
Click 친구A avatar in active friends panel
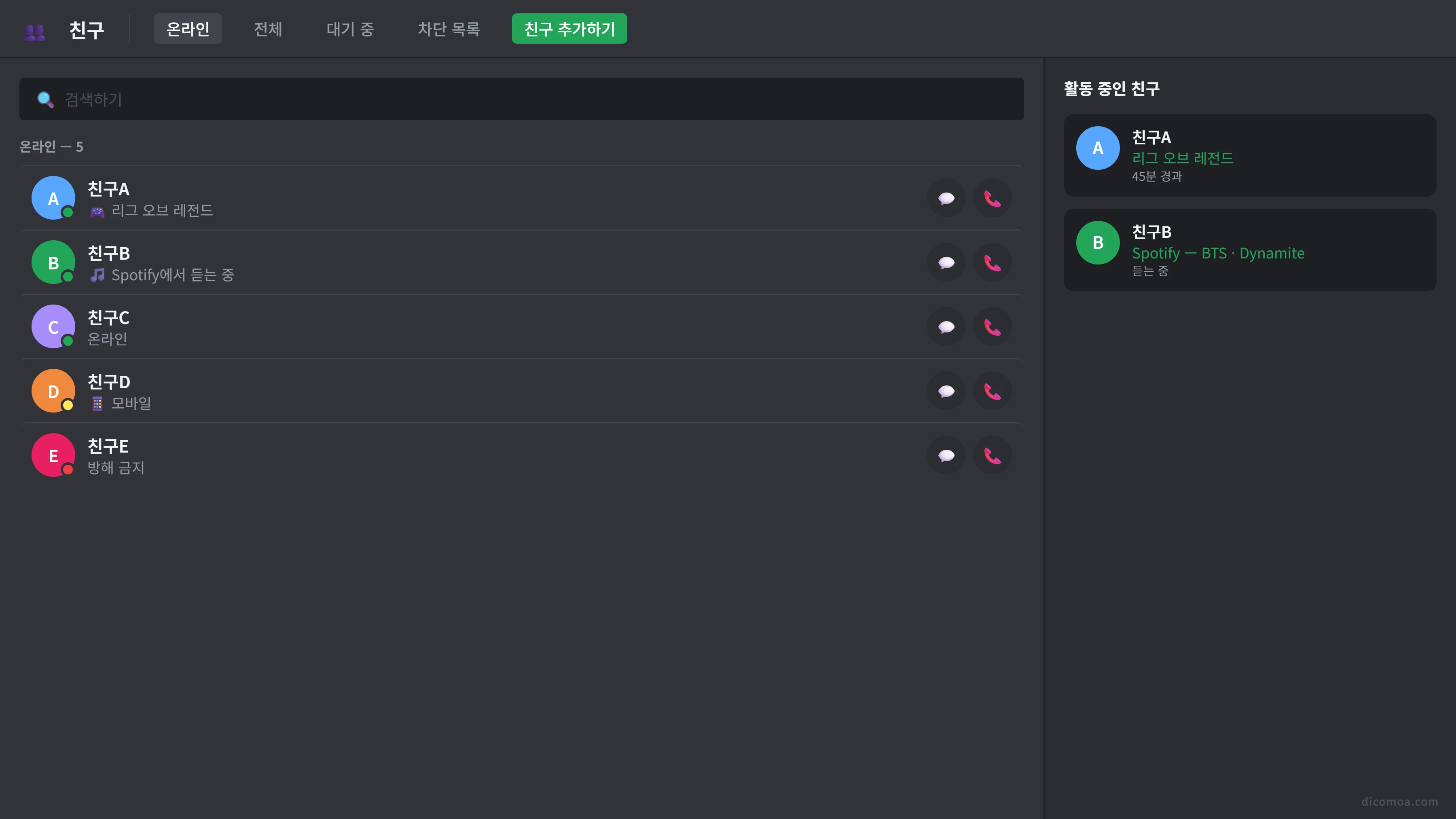[x=1098, y=148]
